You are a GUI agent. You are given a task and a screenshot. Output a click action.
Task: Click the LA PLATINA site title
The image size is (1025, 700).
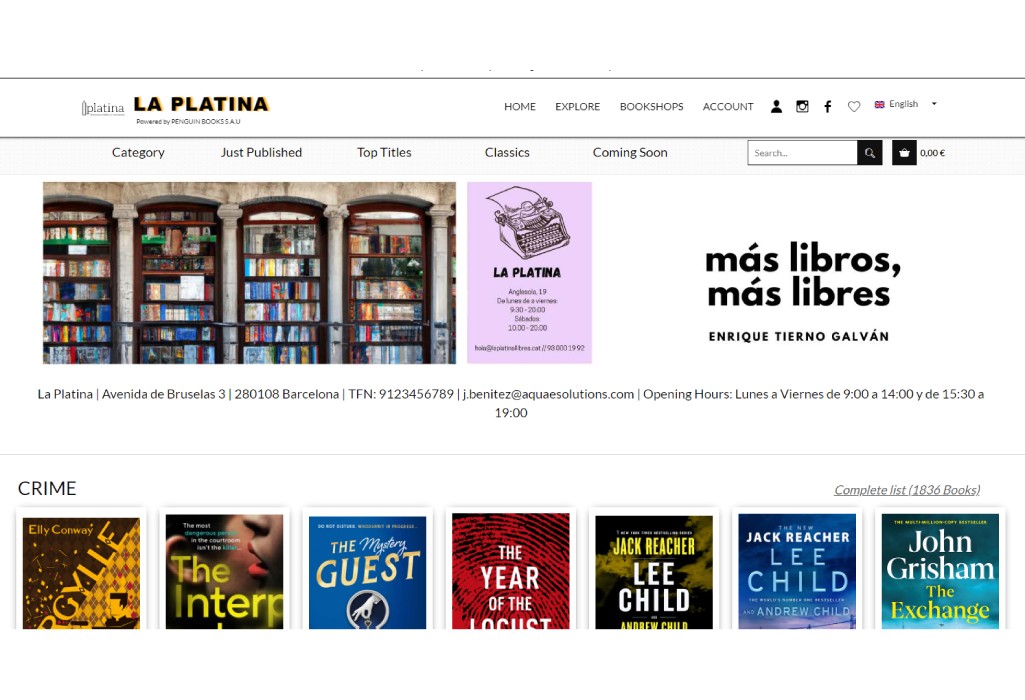(x=201, y=104)
